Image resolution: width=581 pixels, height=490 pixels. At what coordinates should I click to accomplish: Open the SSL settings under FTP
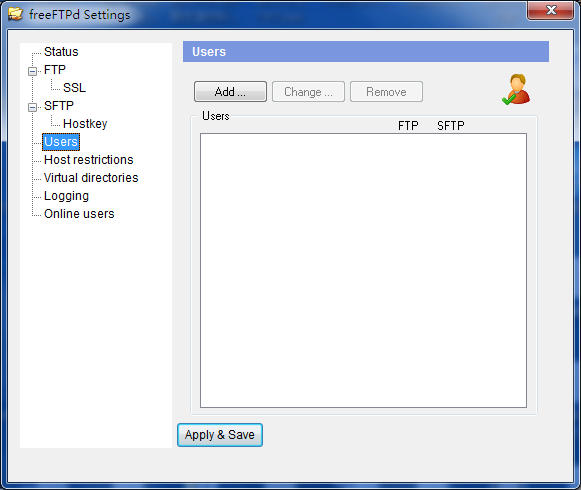coord(74,88)
